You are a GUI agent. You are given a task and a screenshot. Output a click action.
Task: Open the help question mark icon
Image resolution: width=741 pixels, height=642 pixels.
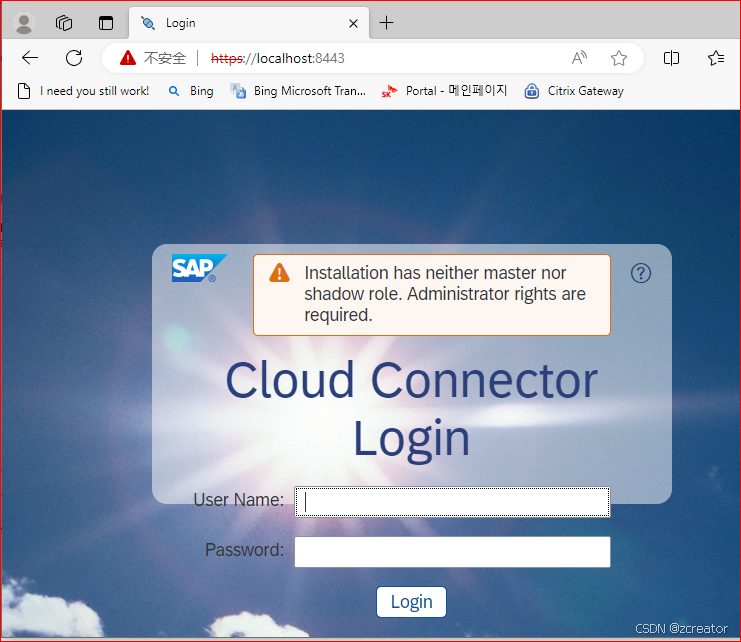pyautogui.click(x=641, y=273)
